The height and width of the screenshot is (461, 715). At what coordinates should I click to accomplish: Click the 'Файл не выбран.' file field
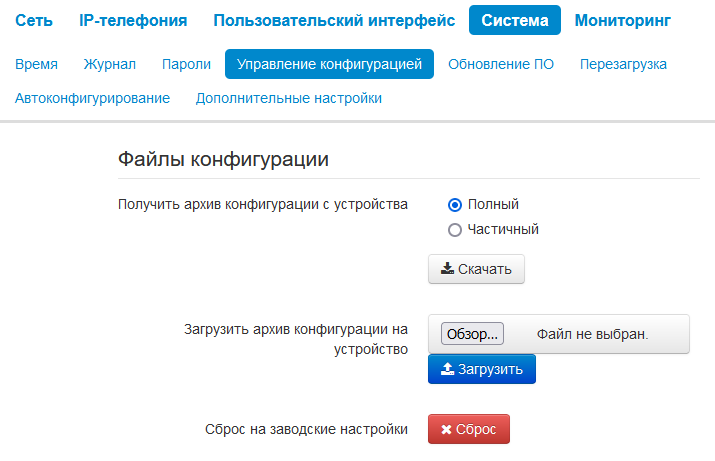coord(592,334)
